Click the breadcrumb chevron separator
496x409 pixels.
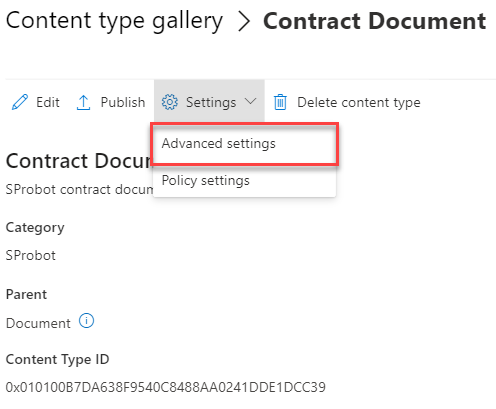pyautogui.click(x=244, y=22)
